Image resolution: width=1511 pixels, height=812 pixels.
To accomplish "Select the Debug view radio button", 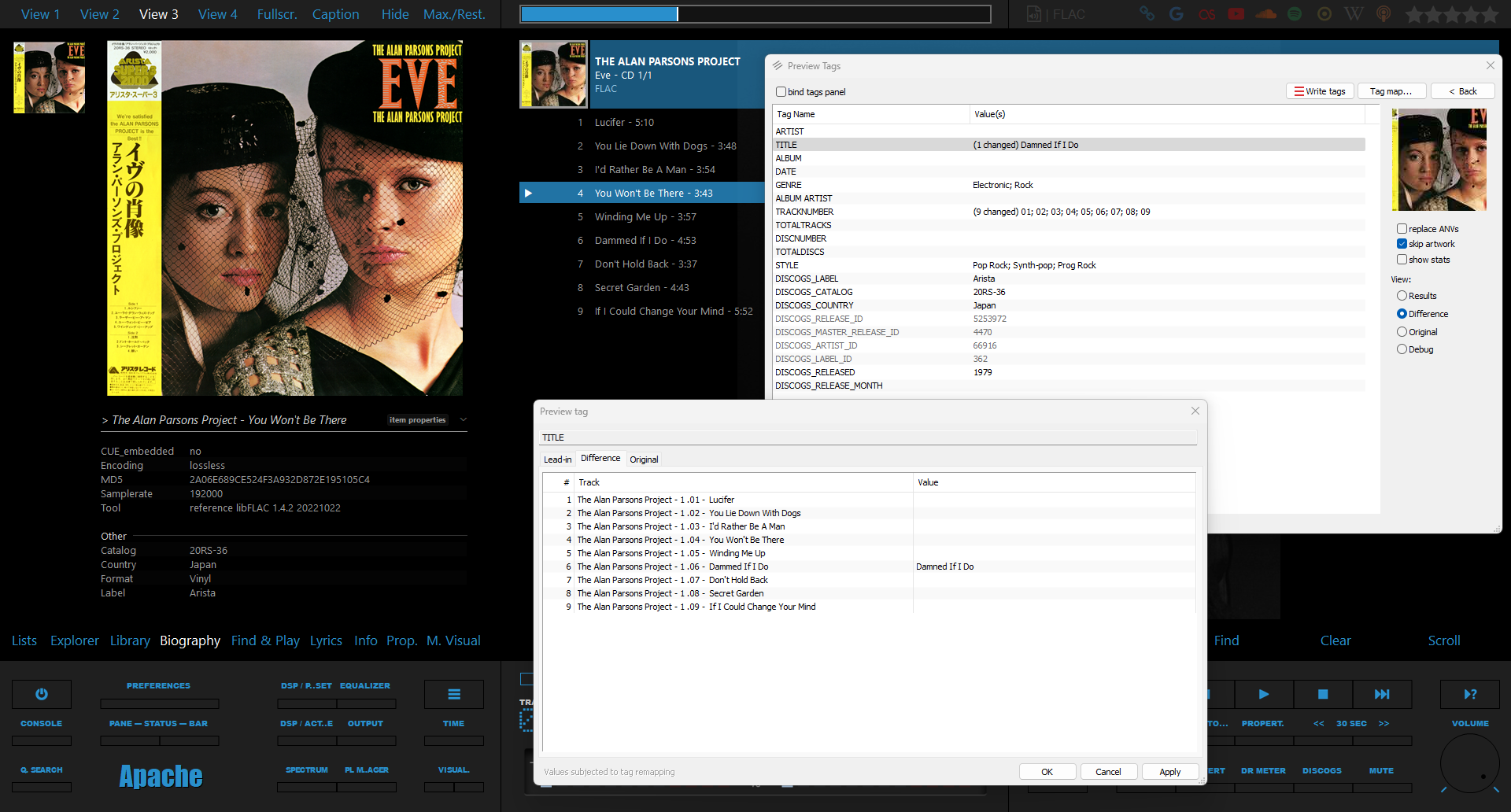I will [x=1402, y=349].
